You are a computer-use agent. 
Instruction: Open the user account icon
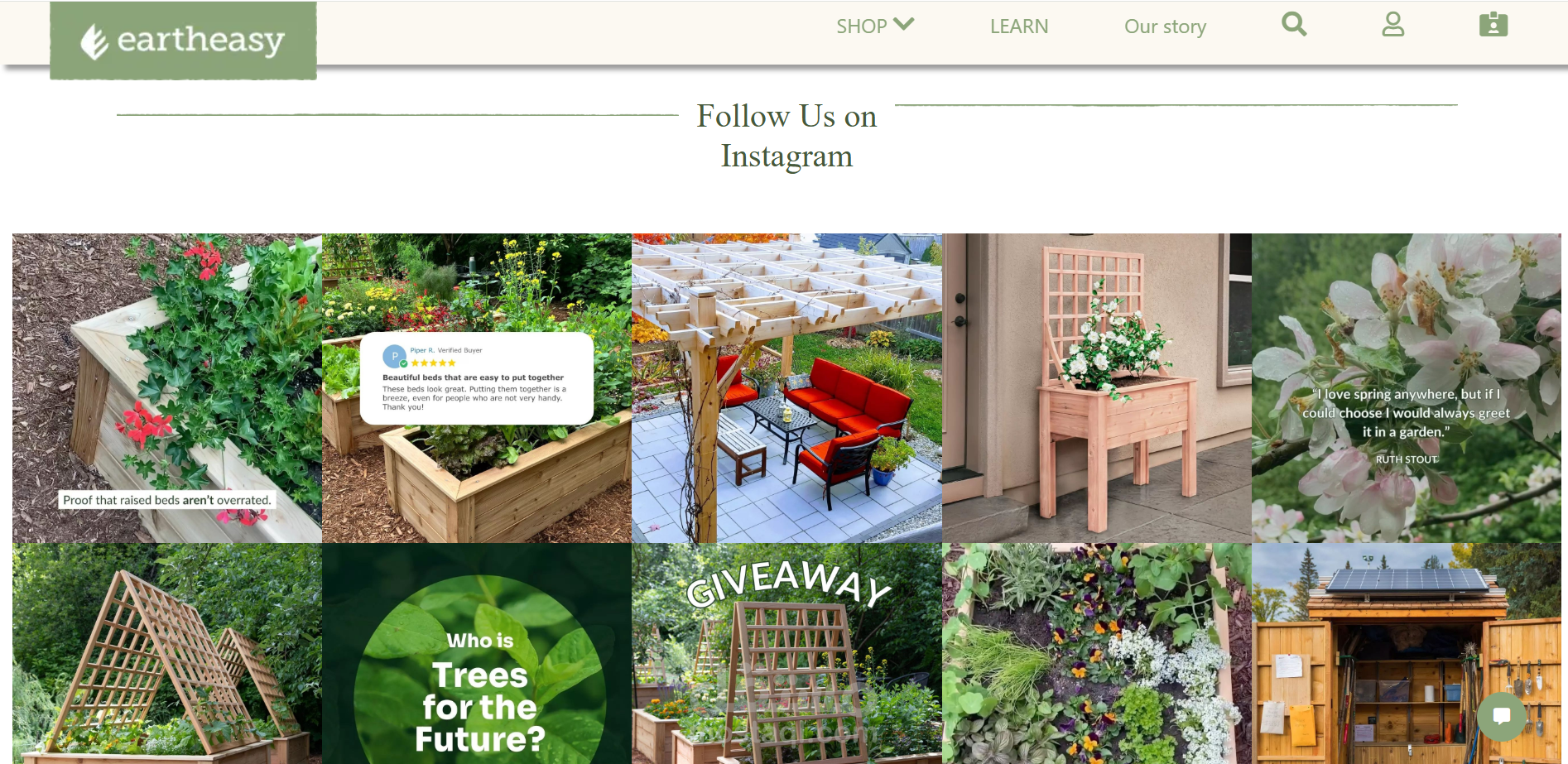tap(1393, 25)
